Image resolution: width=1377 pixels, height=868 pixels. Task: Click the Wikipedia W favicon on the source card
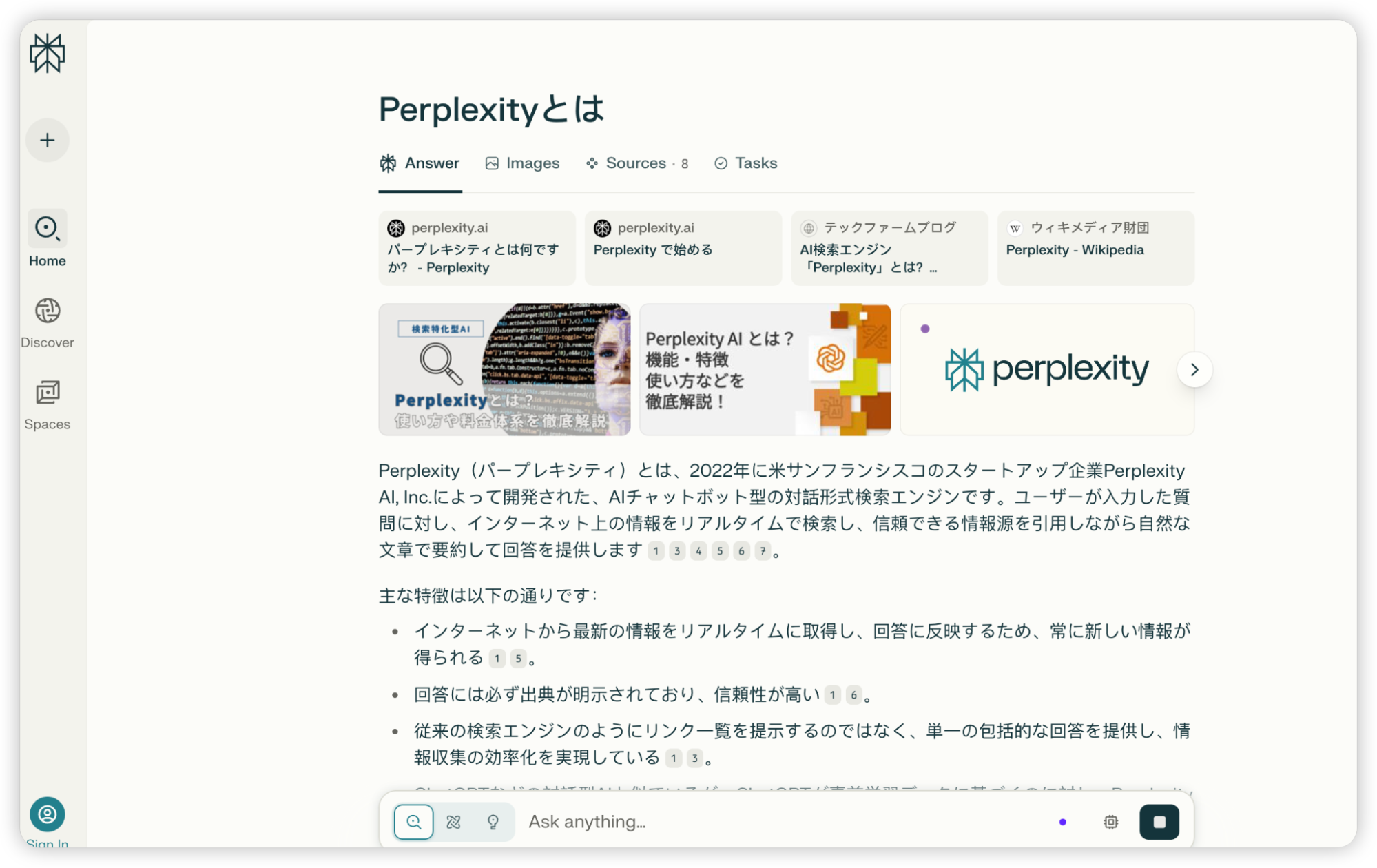point(1015,228)
